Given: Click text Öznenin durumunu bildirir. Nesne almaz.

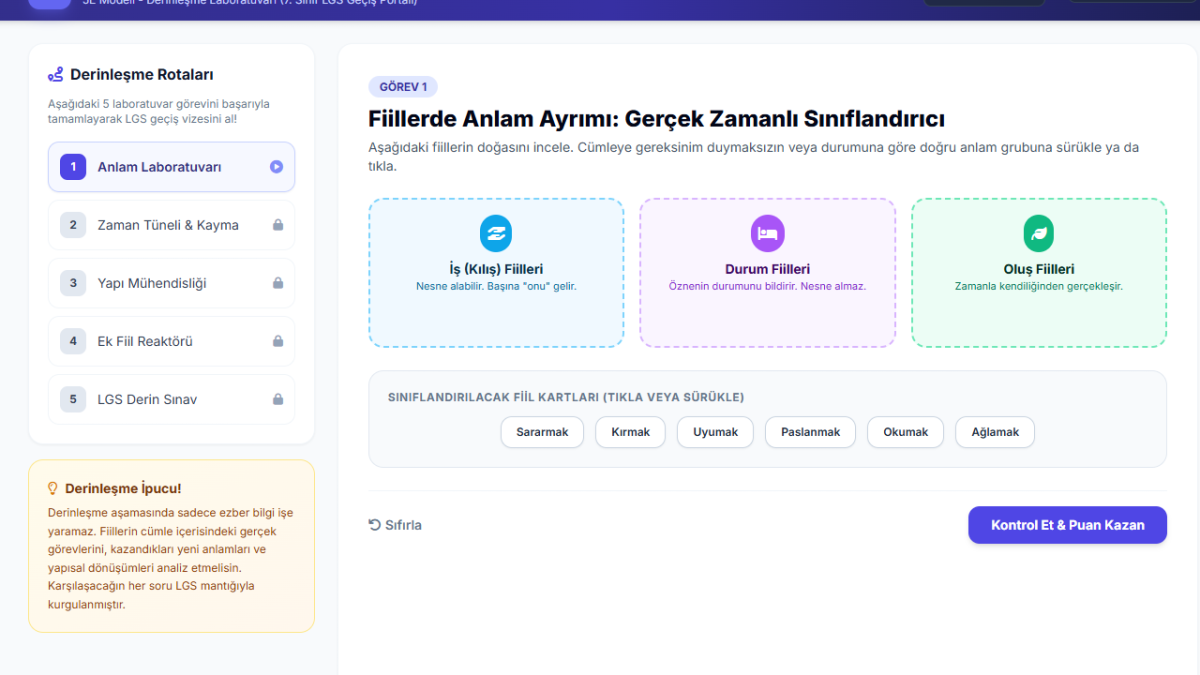Looking at the screenshot, I should [x=767, y=286].
